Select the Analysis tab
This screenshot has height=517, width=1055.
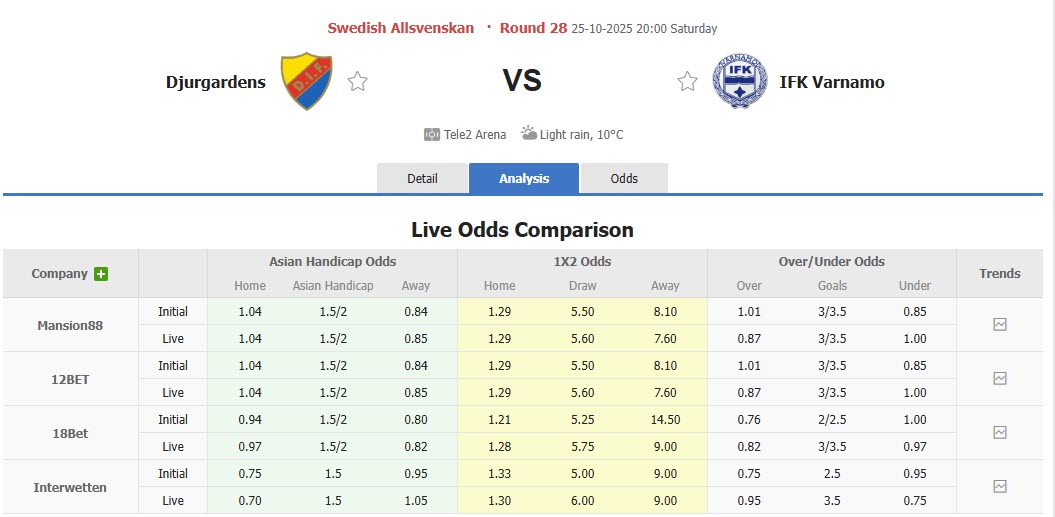click(x=524, y=179)
